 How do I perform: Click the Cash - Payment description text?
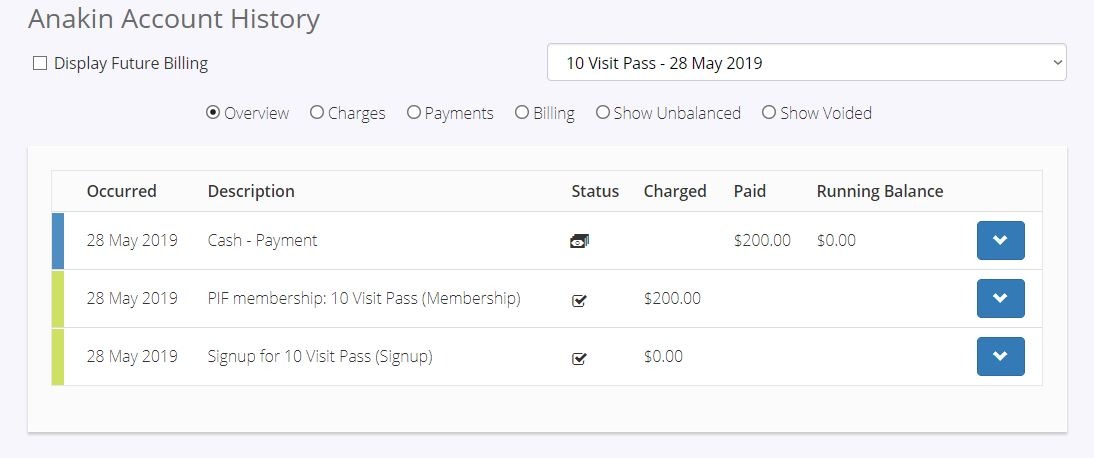click(262, 240)
